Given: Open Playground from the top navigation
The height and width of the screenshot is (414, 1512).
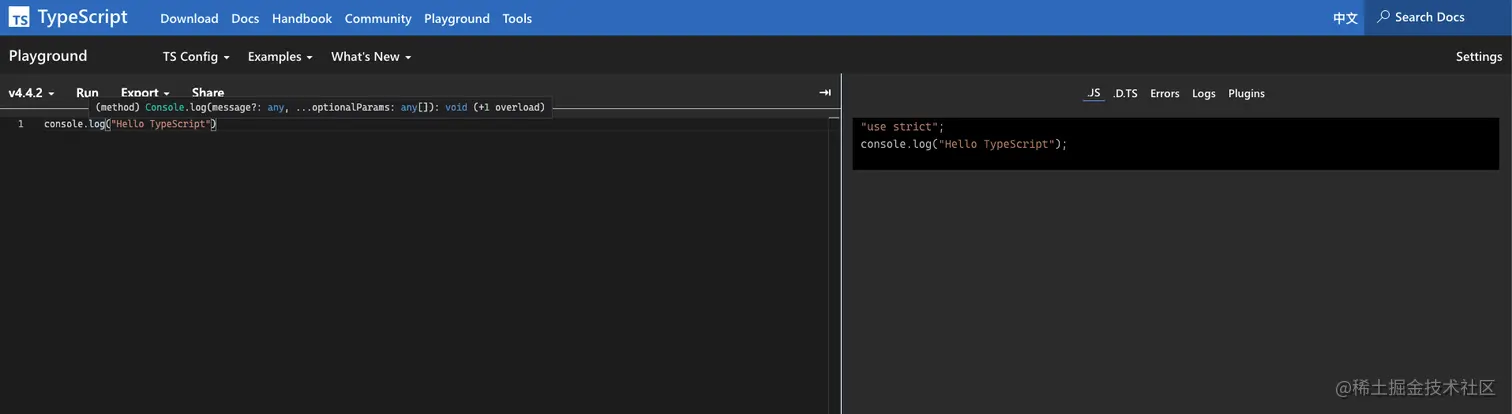Looking at the screenshot, I should coord(457,18).
